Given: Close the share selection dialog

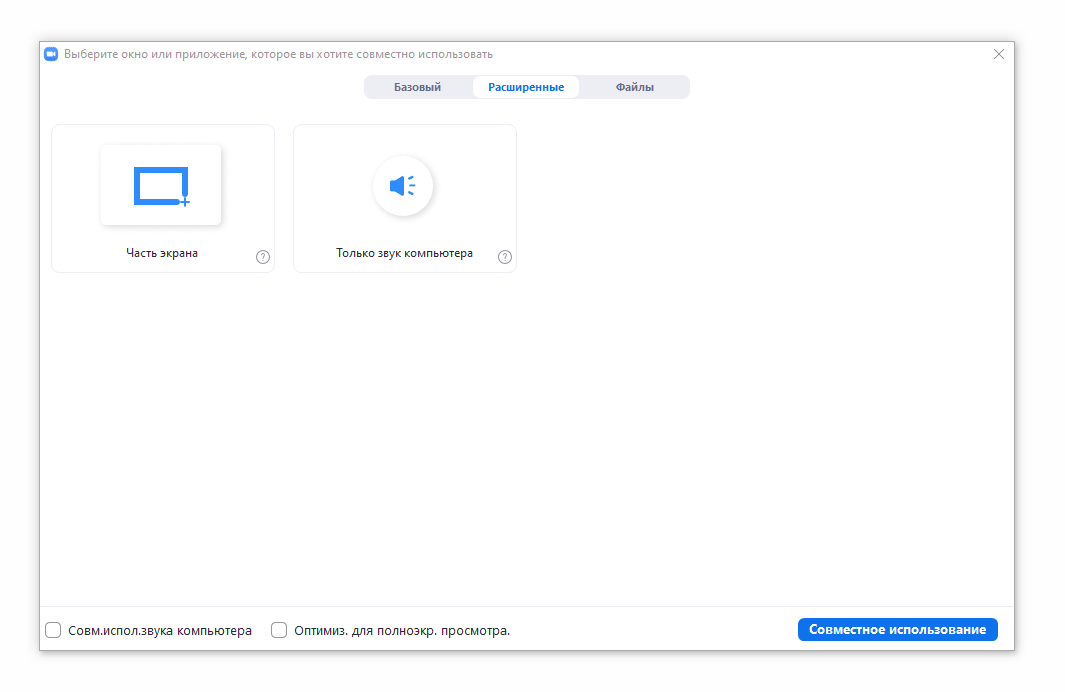Looking at the screenshot, I should pyautogui.click(x=998, y=54).
